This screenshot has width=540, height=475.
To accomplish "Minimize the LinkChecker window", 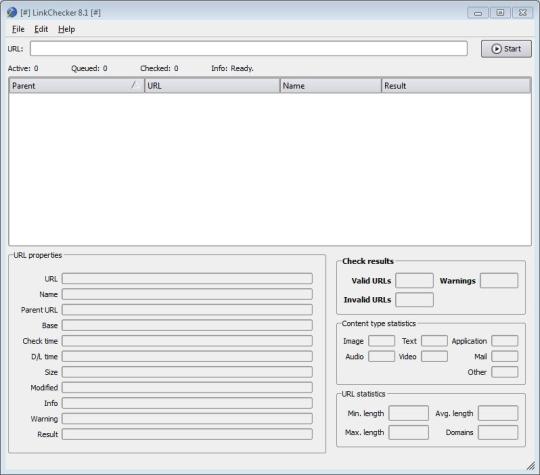I will pyautogui.click(x=478, y=13).
